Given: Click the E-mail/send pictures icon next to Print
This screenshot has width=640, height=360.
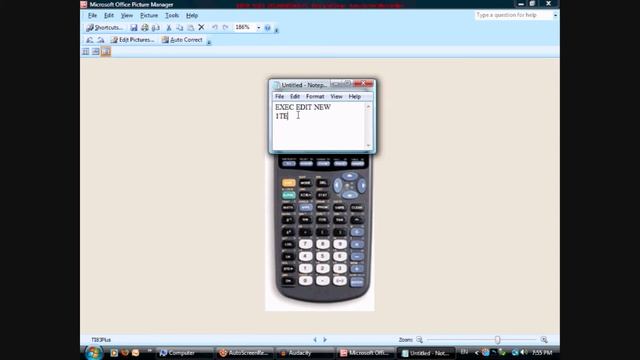Looking at the screenshot, I should point(156,27).
